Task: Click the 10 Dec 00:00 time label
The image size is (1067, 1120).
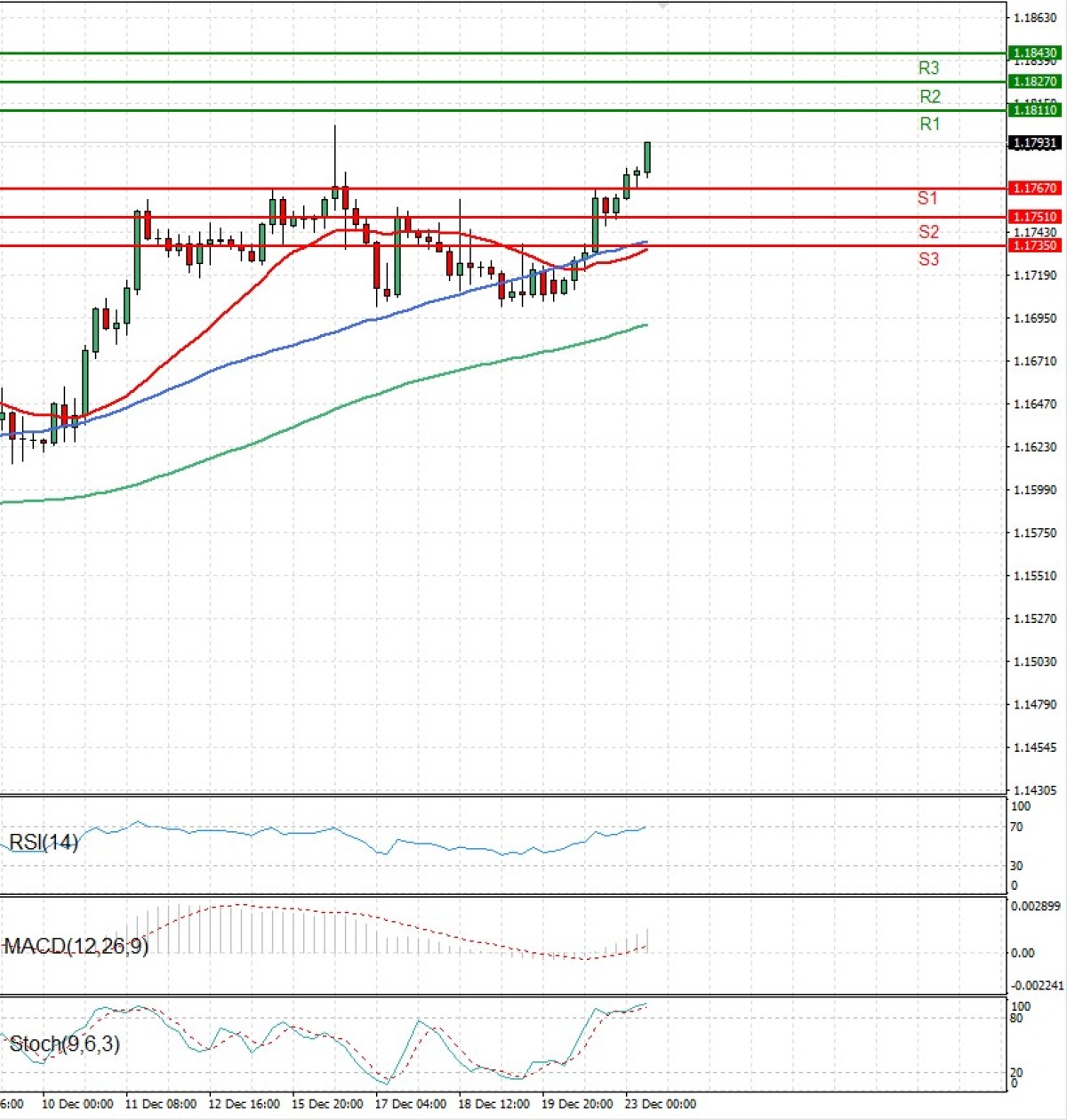Action: [77, 1104]
